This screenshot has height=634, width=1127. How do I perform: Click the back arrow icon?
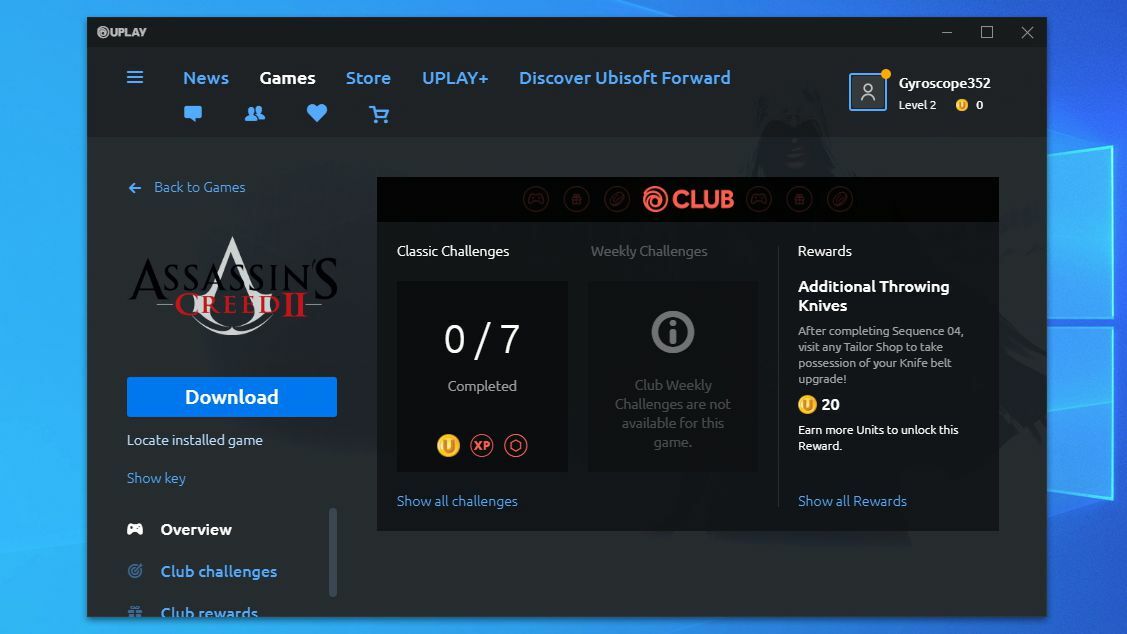[x=134, y=188]
